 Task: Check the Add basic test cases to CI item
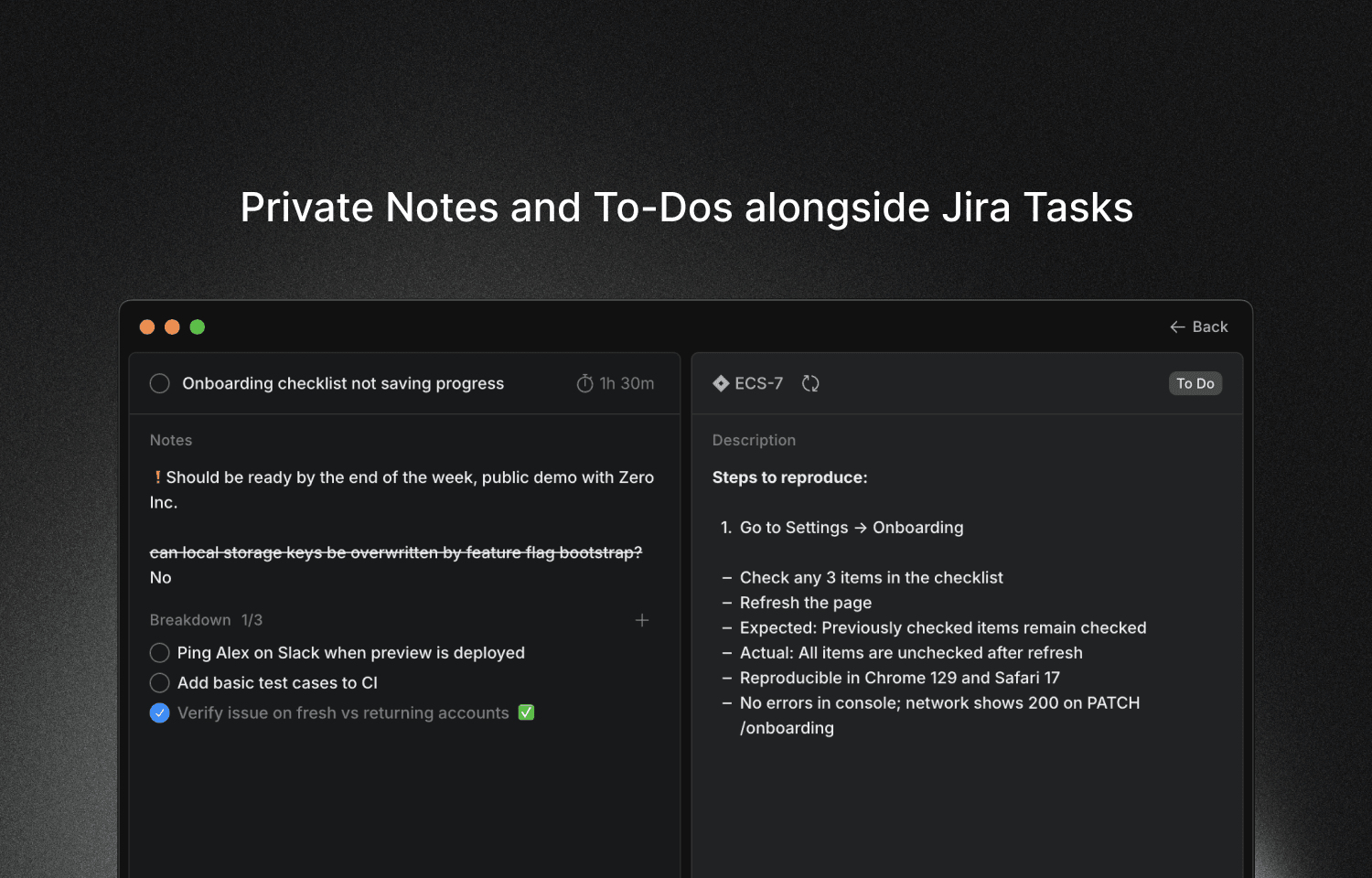(x=159, y=682)
